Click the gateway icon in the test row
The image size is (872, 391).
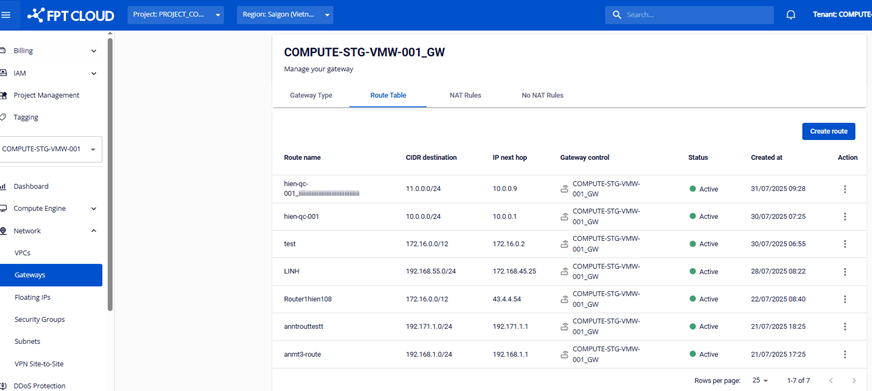[x=564, y=244]
